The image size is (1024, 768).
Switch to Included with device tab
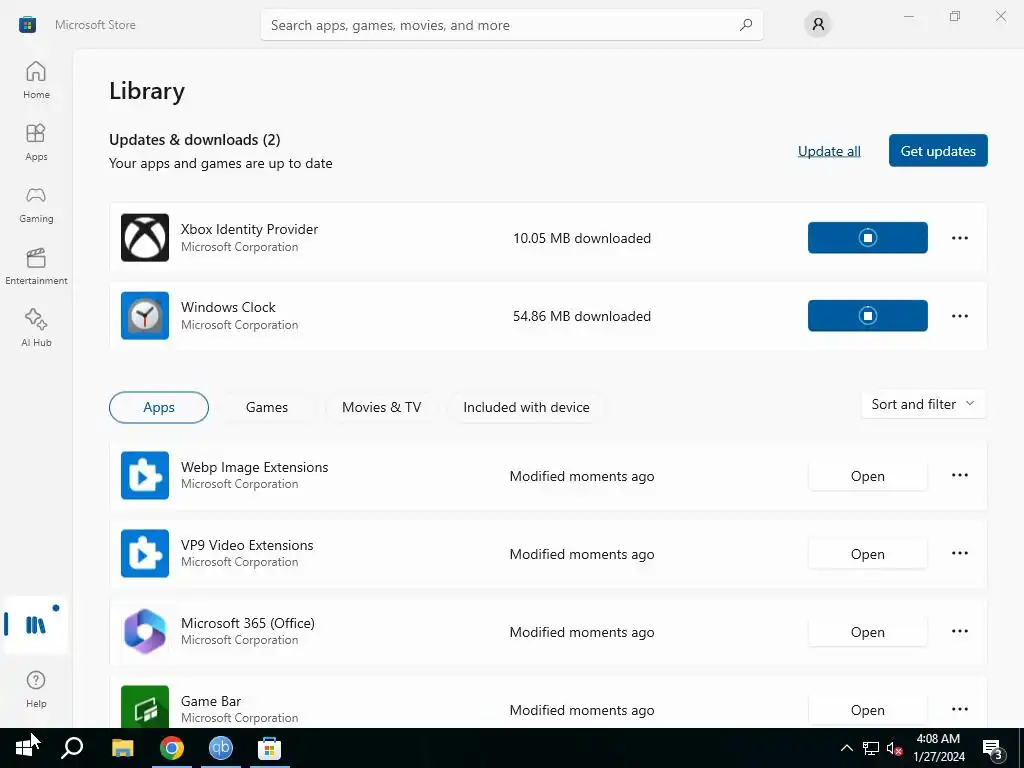point(526,408)
